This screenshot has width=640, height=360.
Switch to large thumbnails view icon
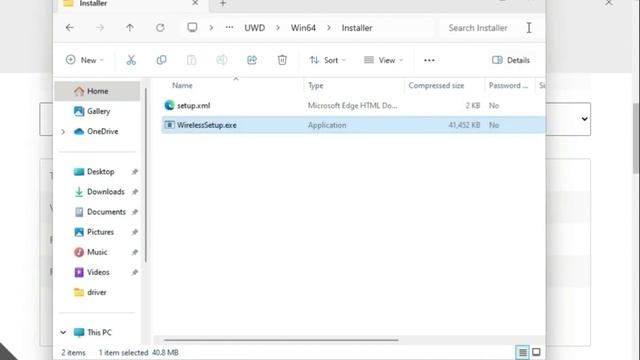[536, 352]
